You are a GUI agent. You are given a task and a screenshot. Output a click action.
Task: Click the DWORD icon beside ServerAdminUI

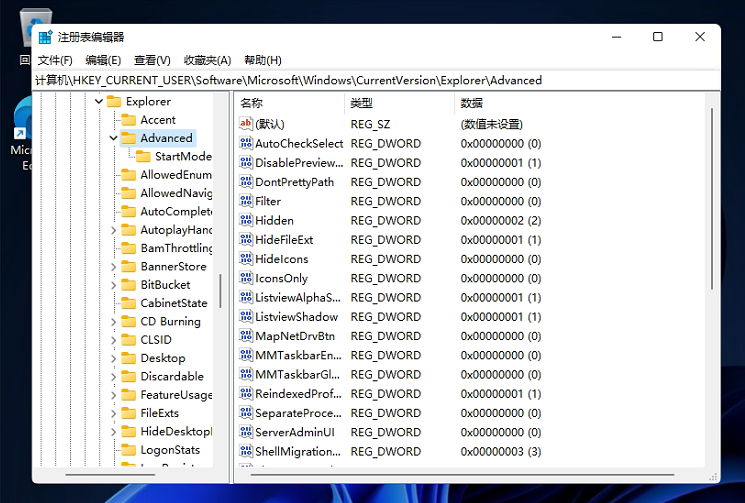[246, 432]
